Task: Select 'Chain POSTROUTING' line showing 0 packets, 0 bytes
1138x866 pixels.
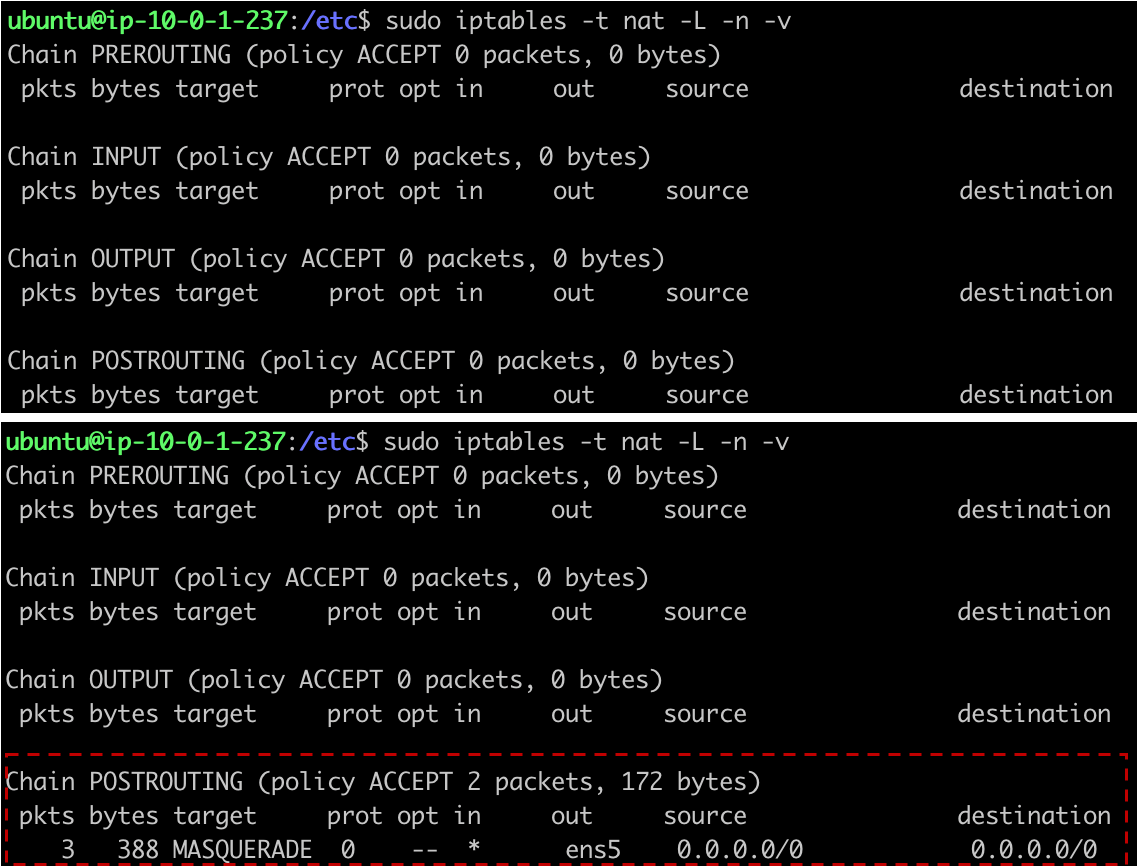Action: 371,361
